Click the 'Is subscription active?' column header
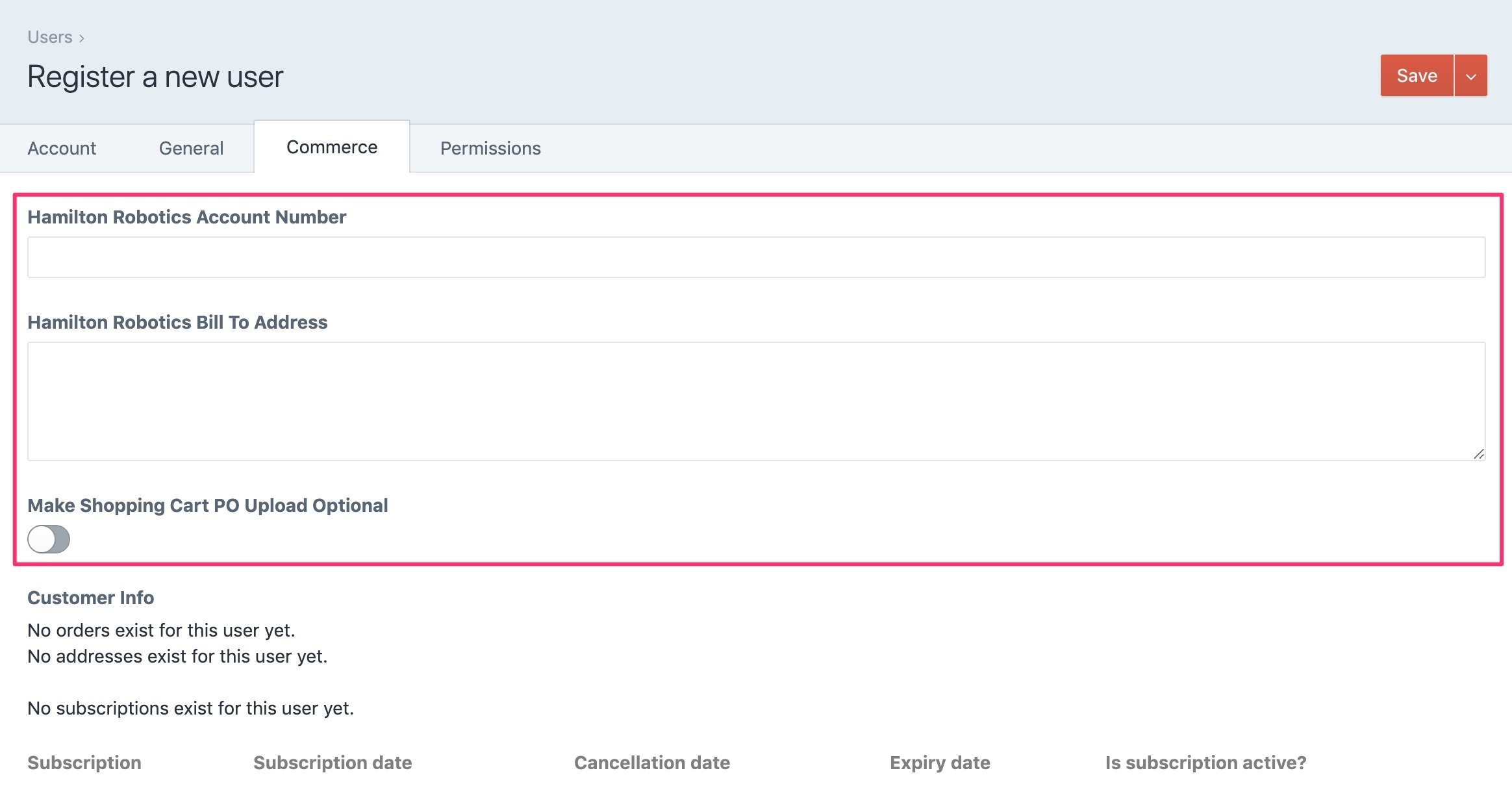The image size is (1512, 812). tap(1205, 763)
